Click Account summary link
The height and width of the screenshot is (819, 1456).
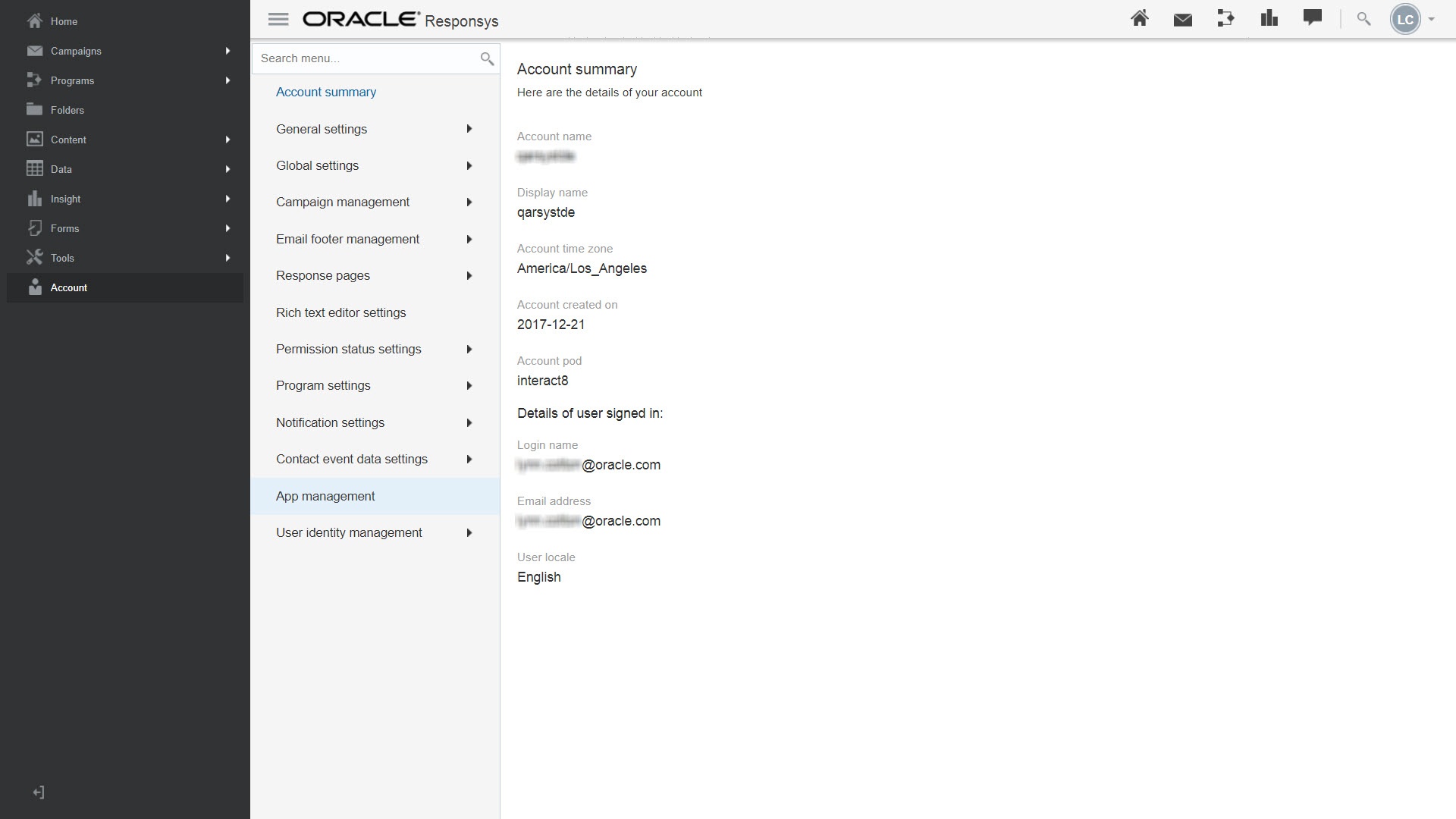[x=326, y=92]
